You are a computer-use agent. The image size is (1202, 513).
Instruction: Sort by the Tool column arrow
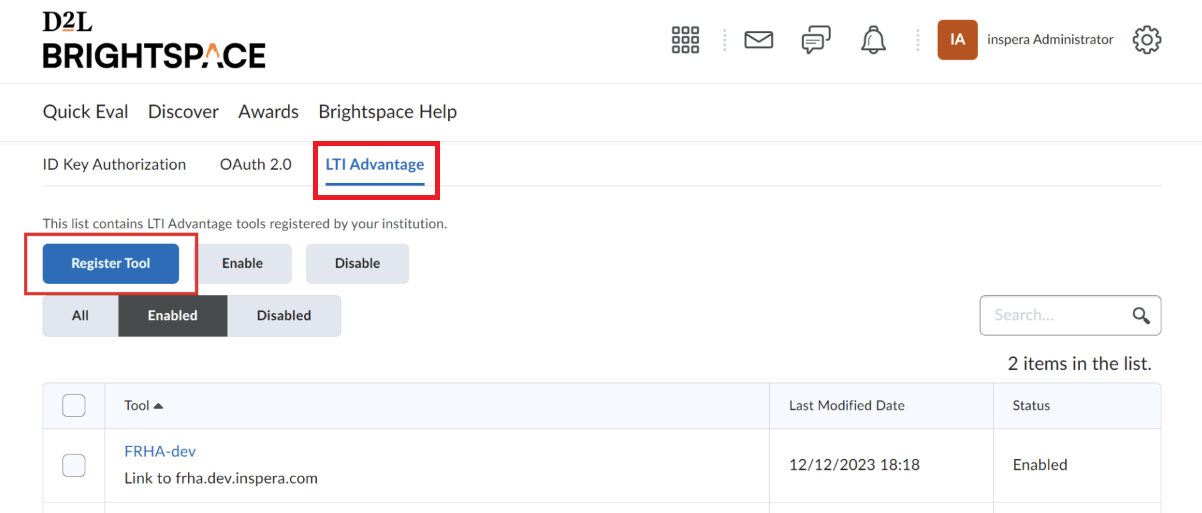[x=158, y=406]
